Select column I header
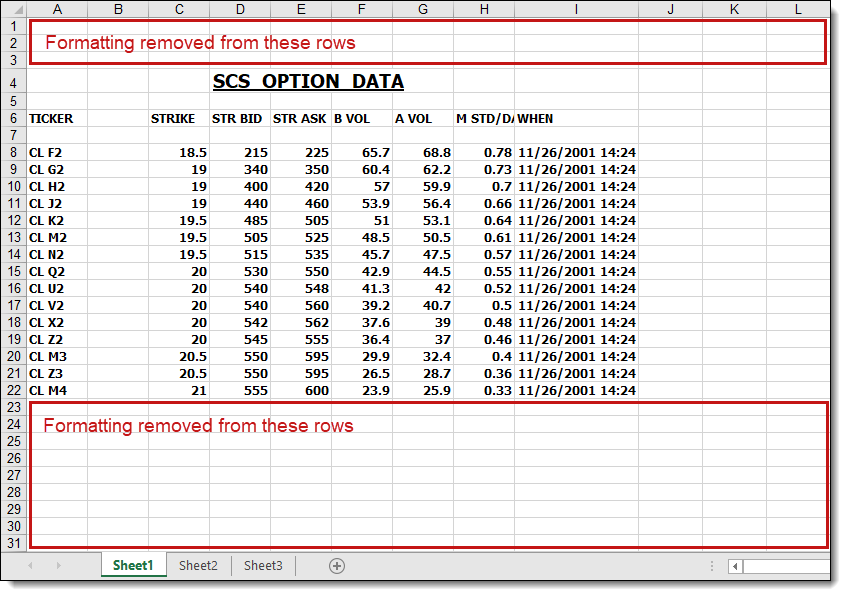 tap(576, 9)
